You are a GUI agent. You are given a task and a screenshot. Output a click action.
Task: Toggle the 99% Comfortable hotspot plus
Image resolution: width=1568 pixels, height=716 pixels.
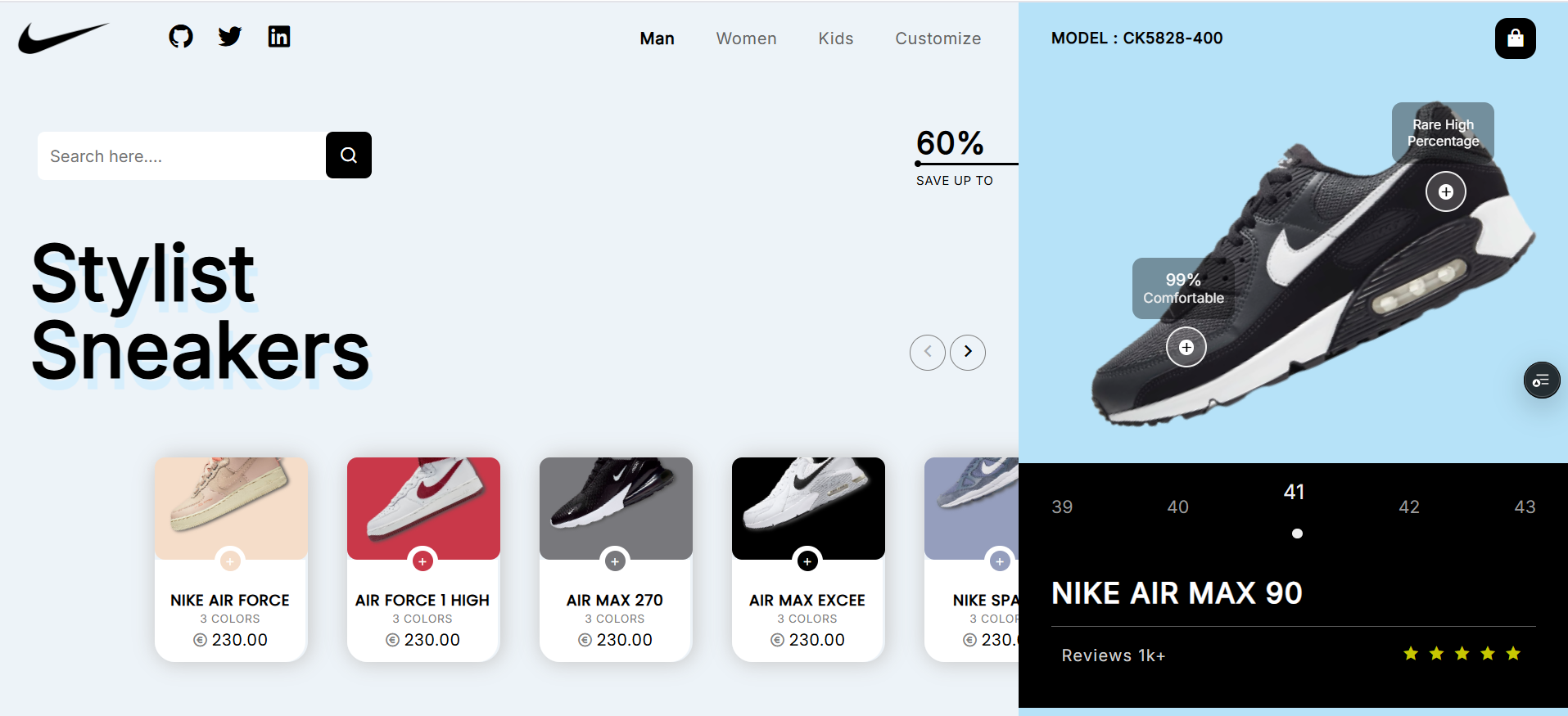click(1186, 347)
